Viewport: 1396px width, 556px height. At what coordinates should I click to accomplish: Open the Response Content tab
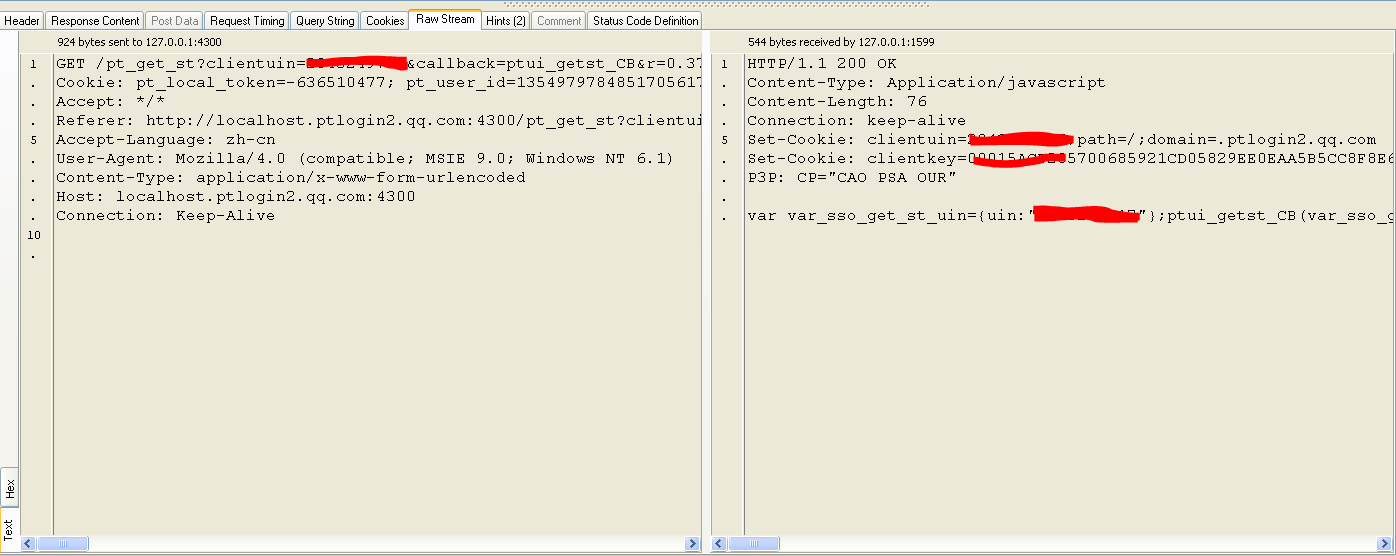click(x=95, y=20)
